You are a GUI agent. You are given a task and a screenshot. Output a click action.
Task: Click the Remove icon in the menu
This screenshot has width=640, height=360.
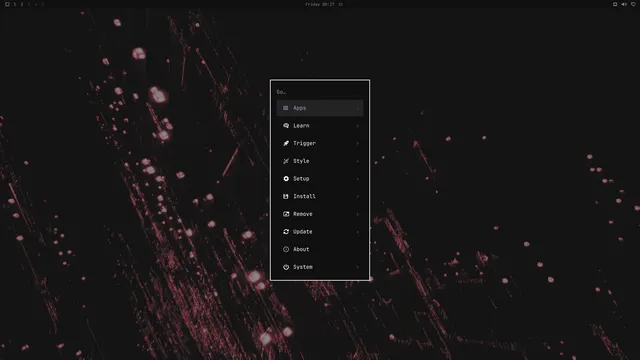[x=286, y=214]
